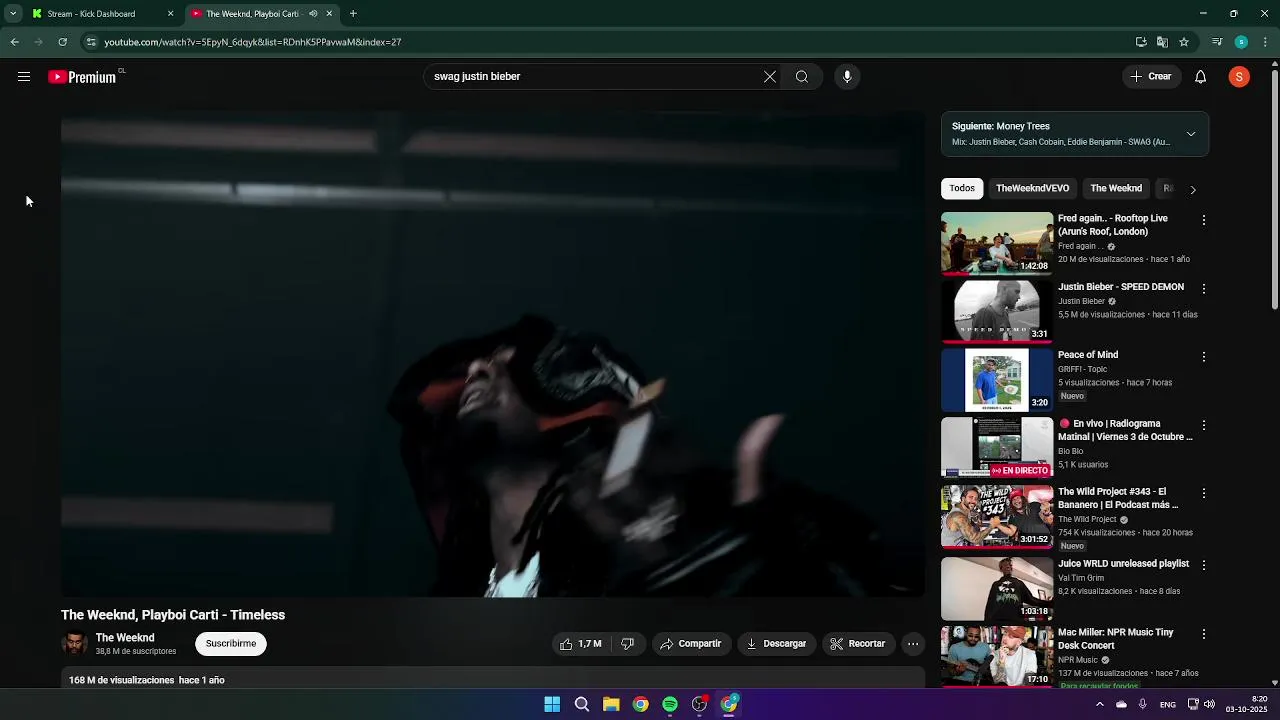
Task: Open options for Juice WRLD playlist
Action: pyautogui.click(x=1204, y=565)
